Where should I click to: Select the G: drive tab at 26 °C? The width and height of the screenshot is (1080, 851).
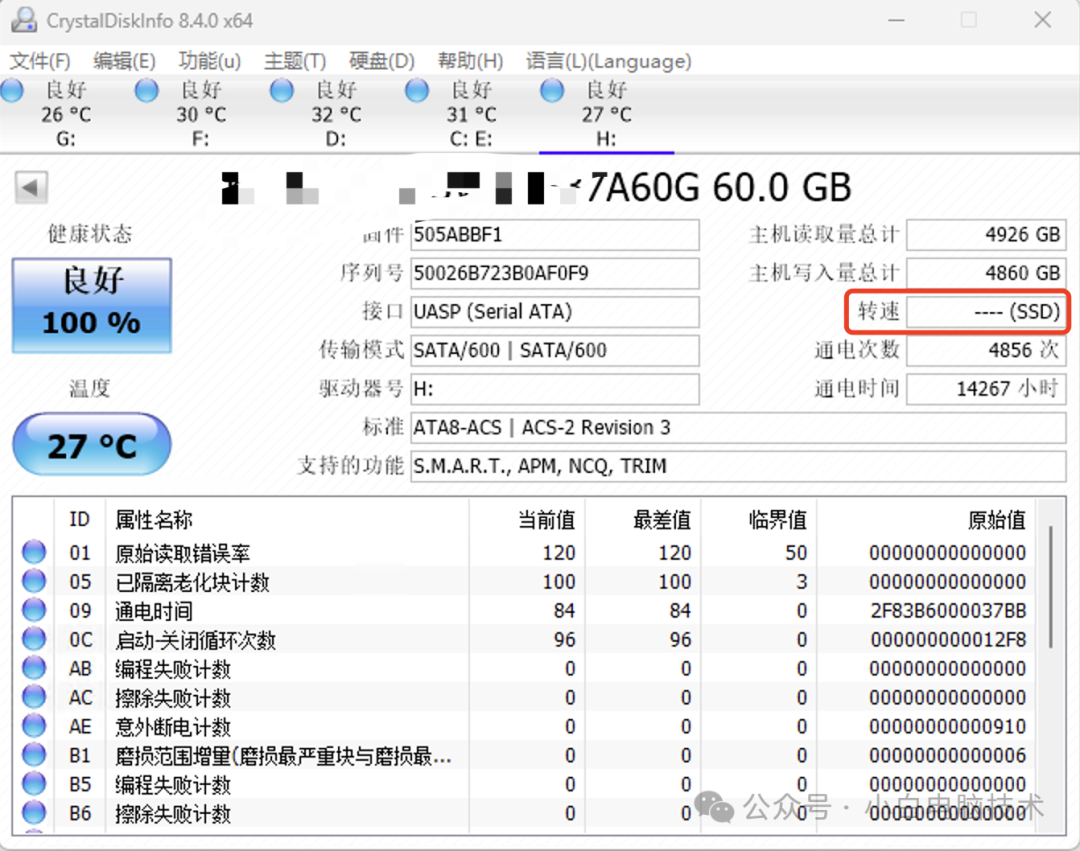pyautogui.click(x=66, y=114)
